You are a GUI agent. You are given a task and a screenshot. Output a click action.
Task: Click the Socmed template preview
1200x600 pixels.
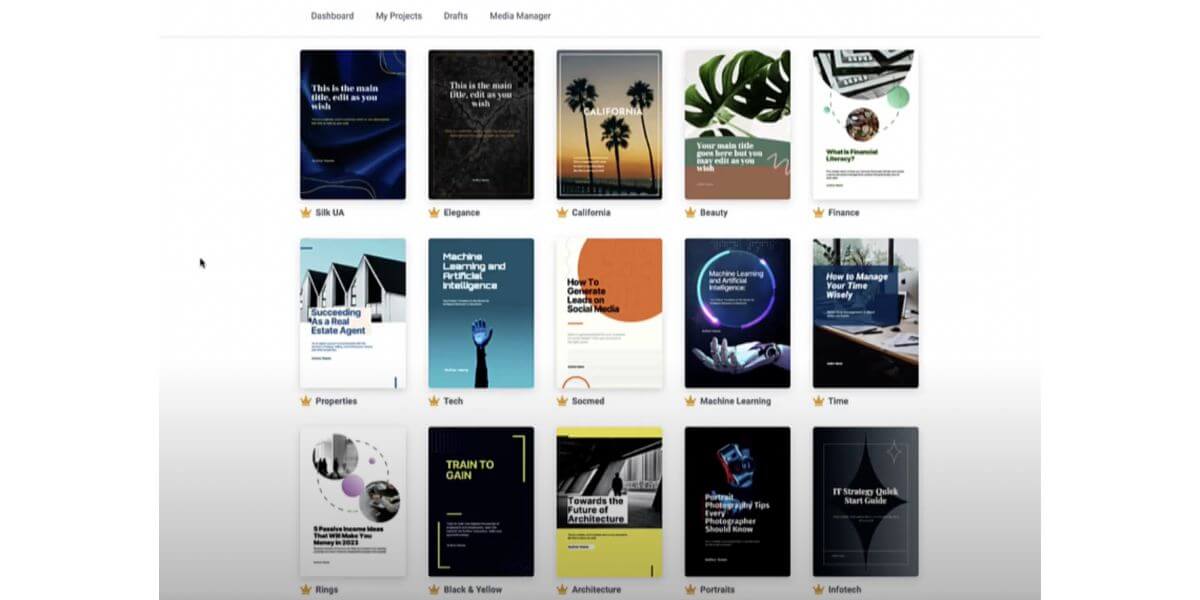[609, 312]
